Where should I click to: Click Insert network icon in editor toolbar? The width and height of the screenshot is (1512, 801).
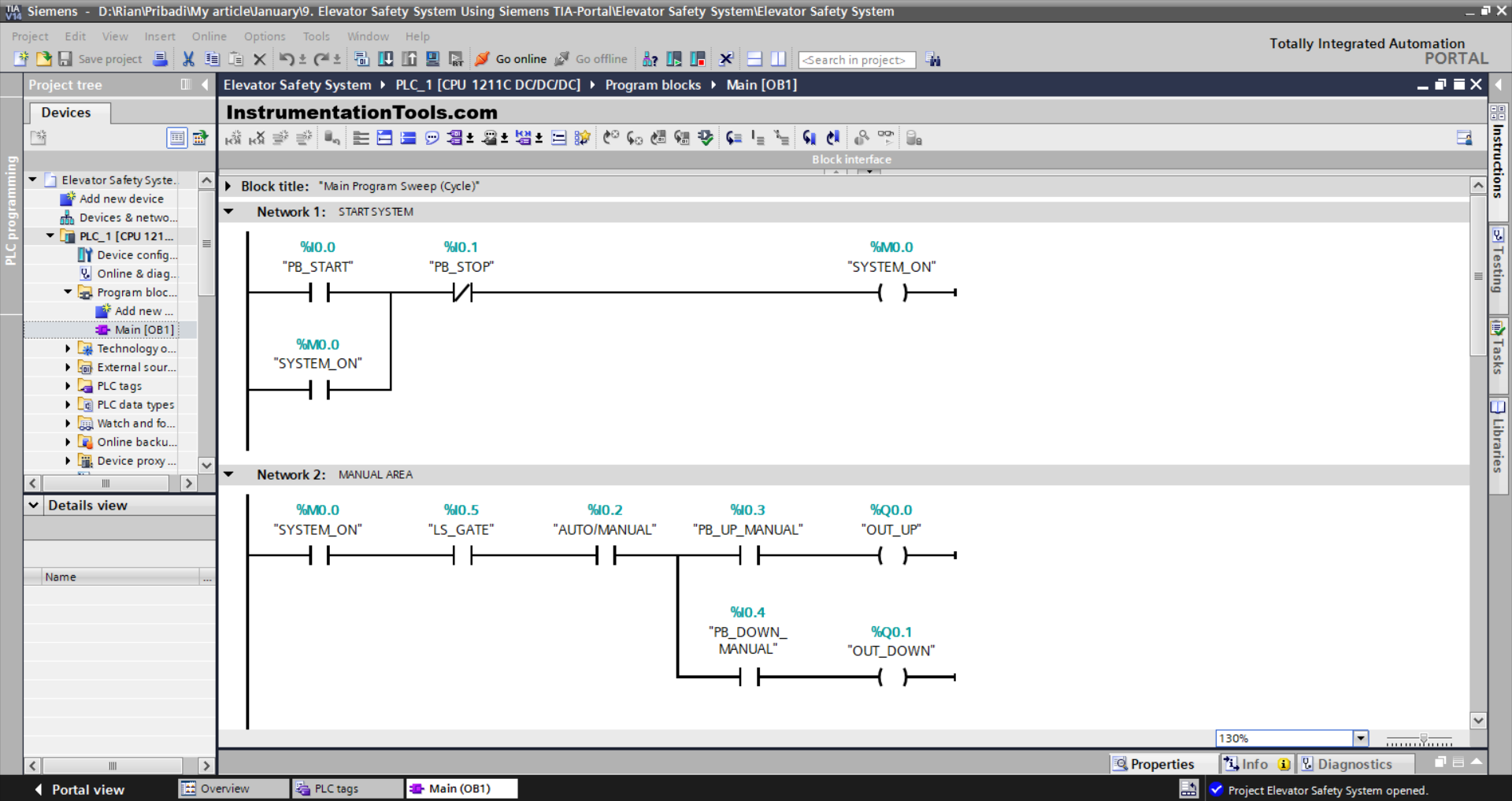point(233,138)
